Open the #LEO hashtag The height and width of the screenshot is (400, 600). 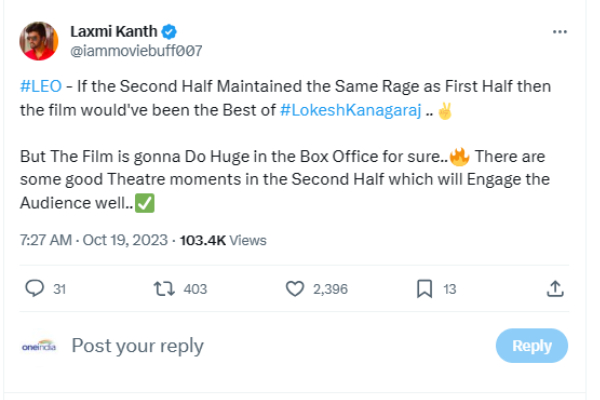tap(38, 88)
